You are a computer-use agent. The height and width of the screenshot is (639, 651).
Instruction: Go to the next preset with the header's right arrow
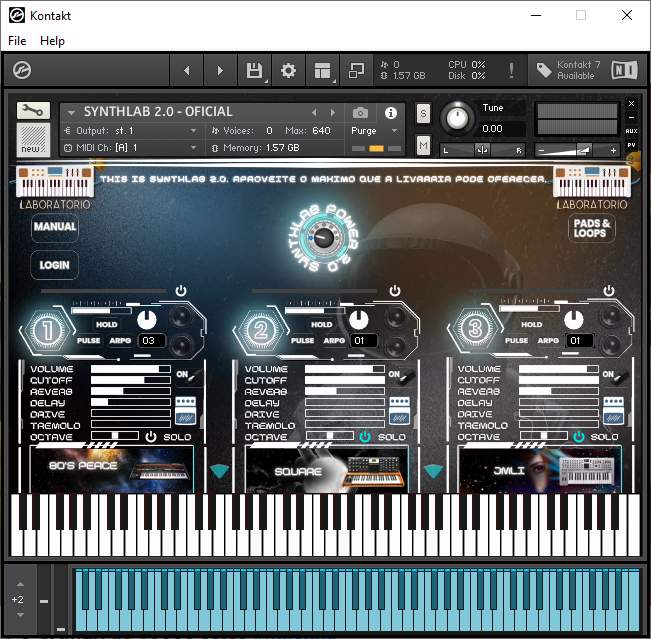point(220,70)
